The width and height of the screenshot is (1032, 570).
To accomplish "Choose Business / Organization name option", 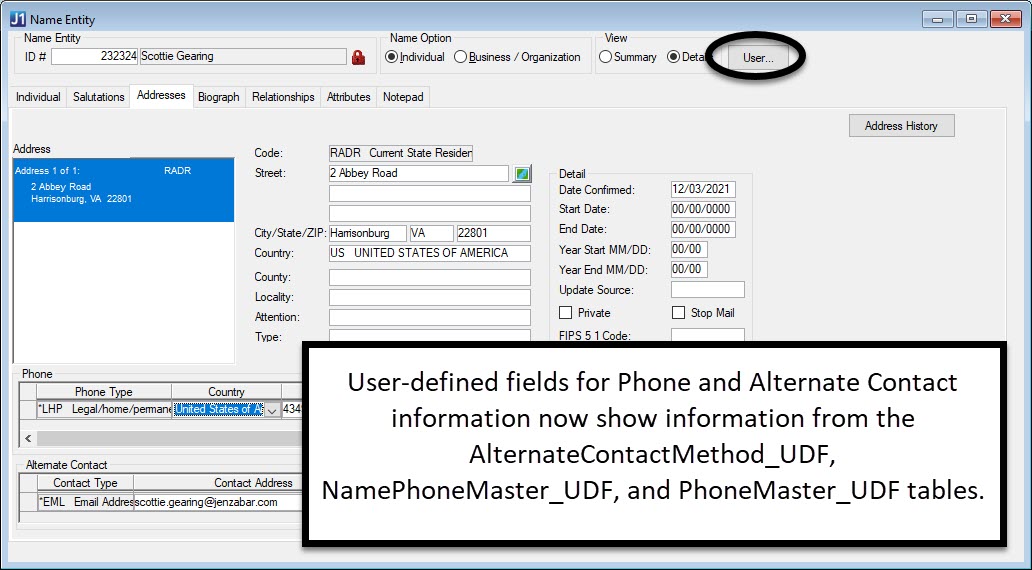I will point(460,58).
